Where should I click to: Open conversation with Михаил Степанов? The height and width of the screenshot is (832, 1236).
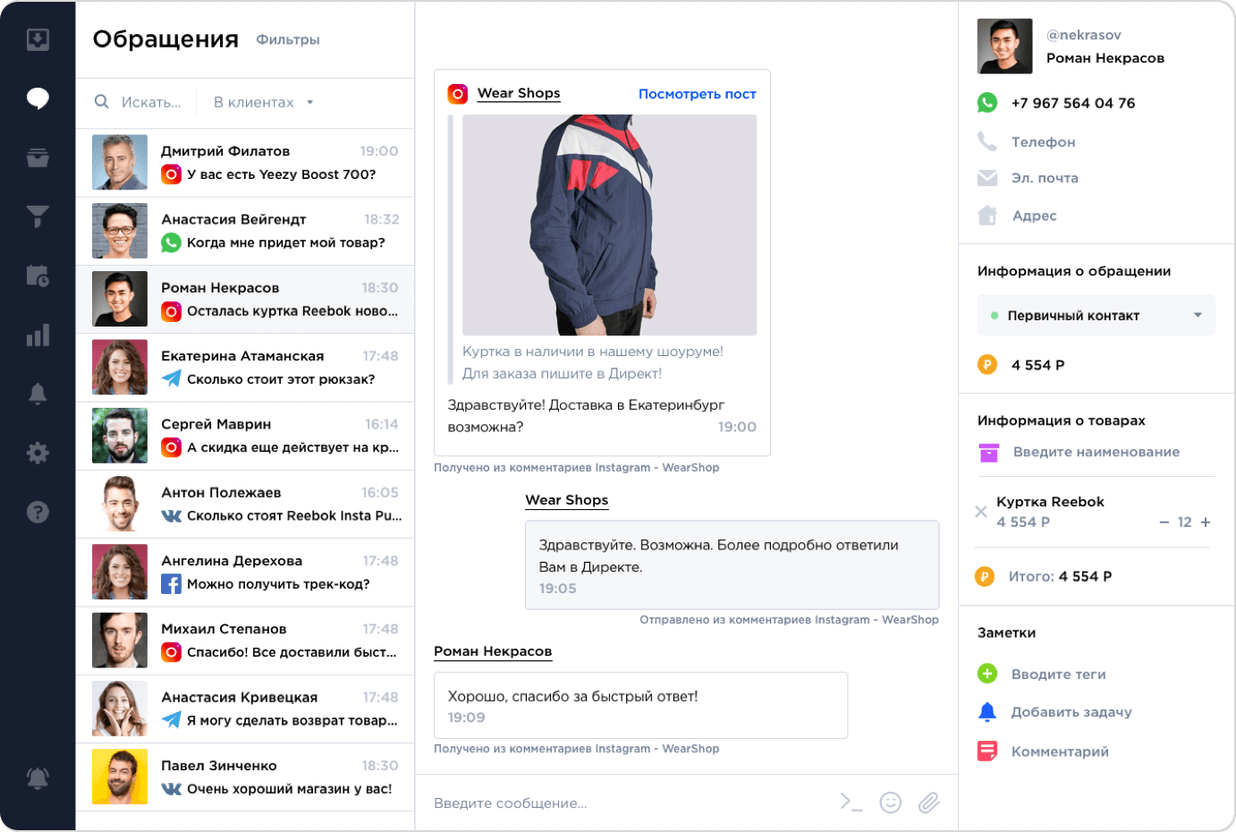[x=245, y=640]
